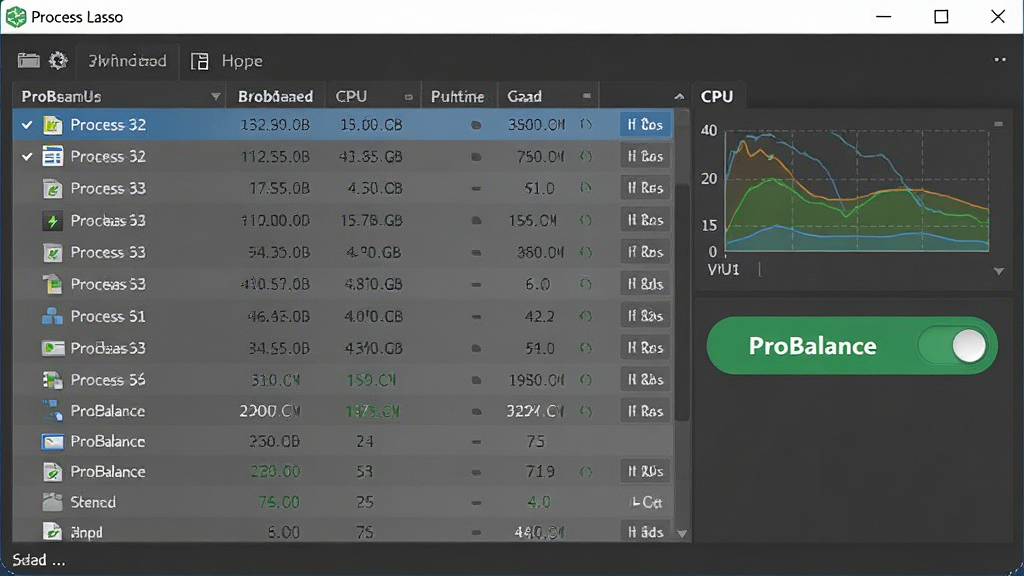This screenshot has width=1024, height=576.
Task: Click the scrollbar down arrow of process list
Action: tap(682, 534)
